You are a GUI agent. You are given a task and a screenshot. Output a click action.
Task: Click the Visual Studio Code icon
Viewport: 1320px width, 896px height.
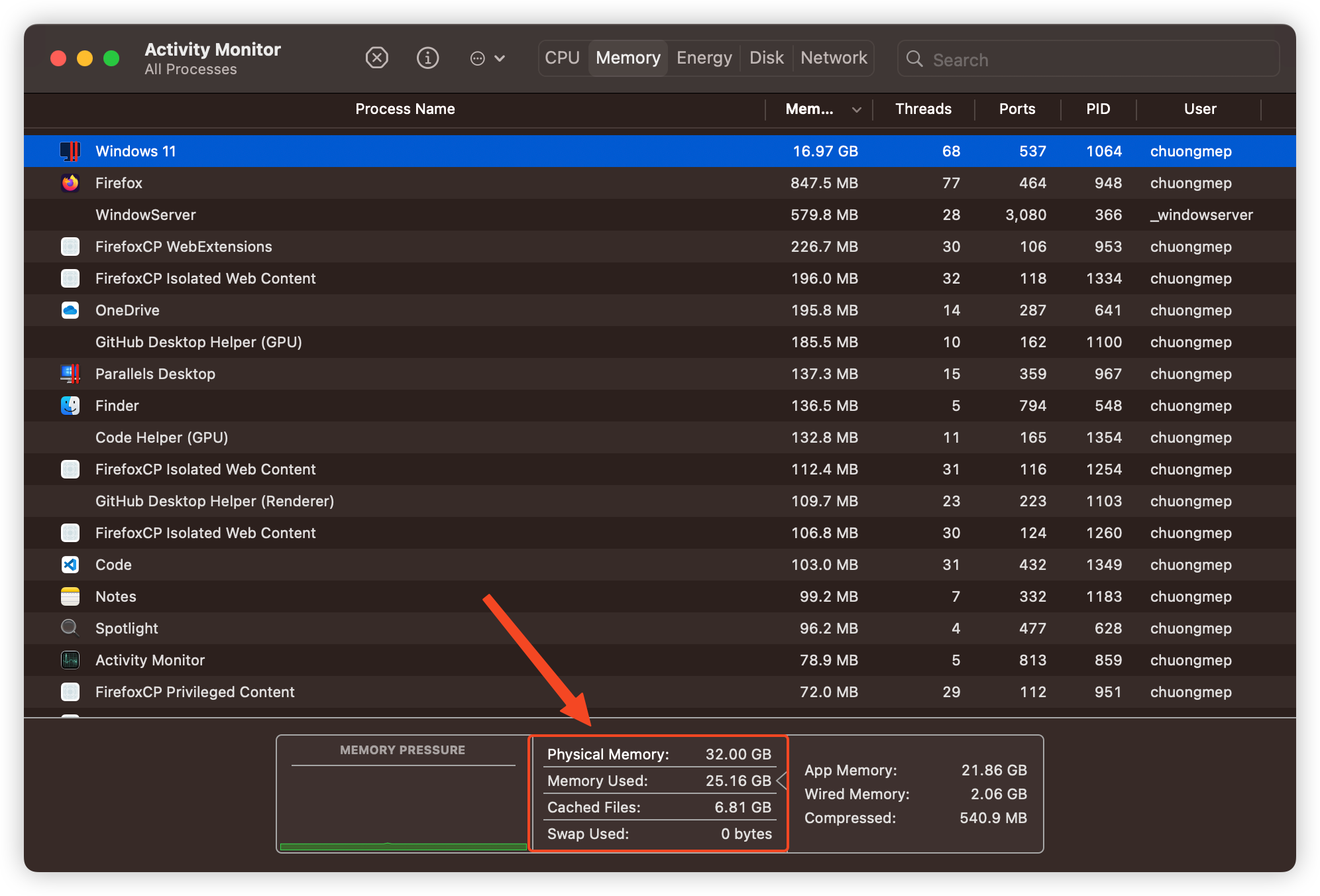(70, 565)
